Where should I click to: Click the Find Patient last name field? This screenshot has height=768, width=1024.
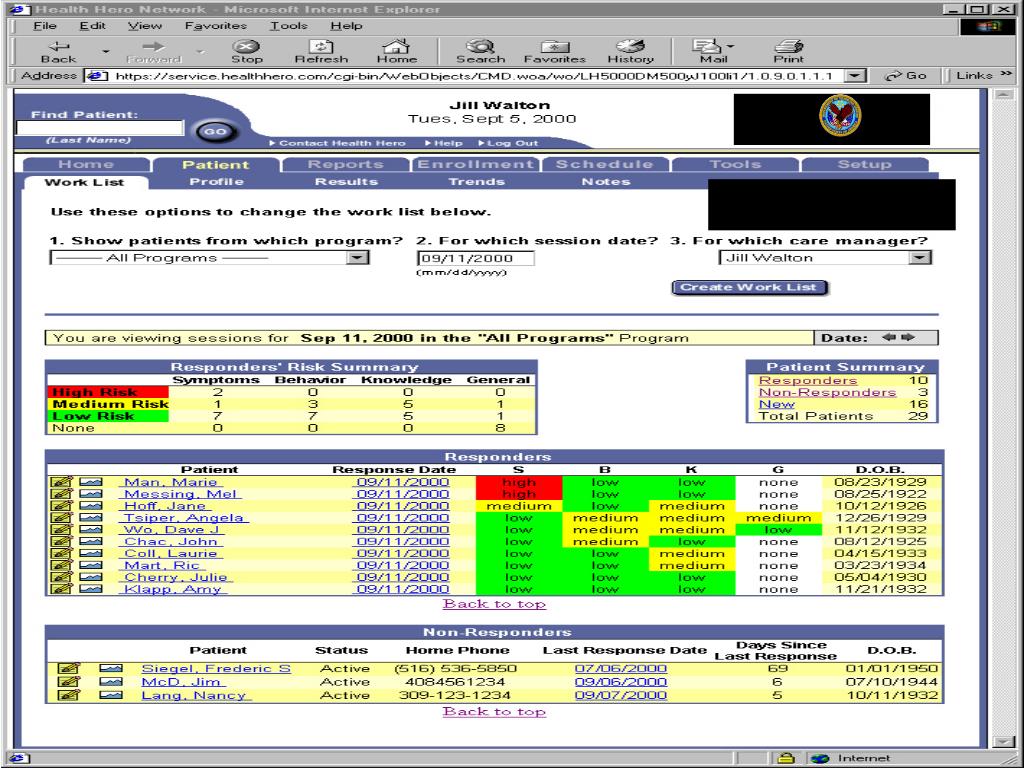click(100, 128)
